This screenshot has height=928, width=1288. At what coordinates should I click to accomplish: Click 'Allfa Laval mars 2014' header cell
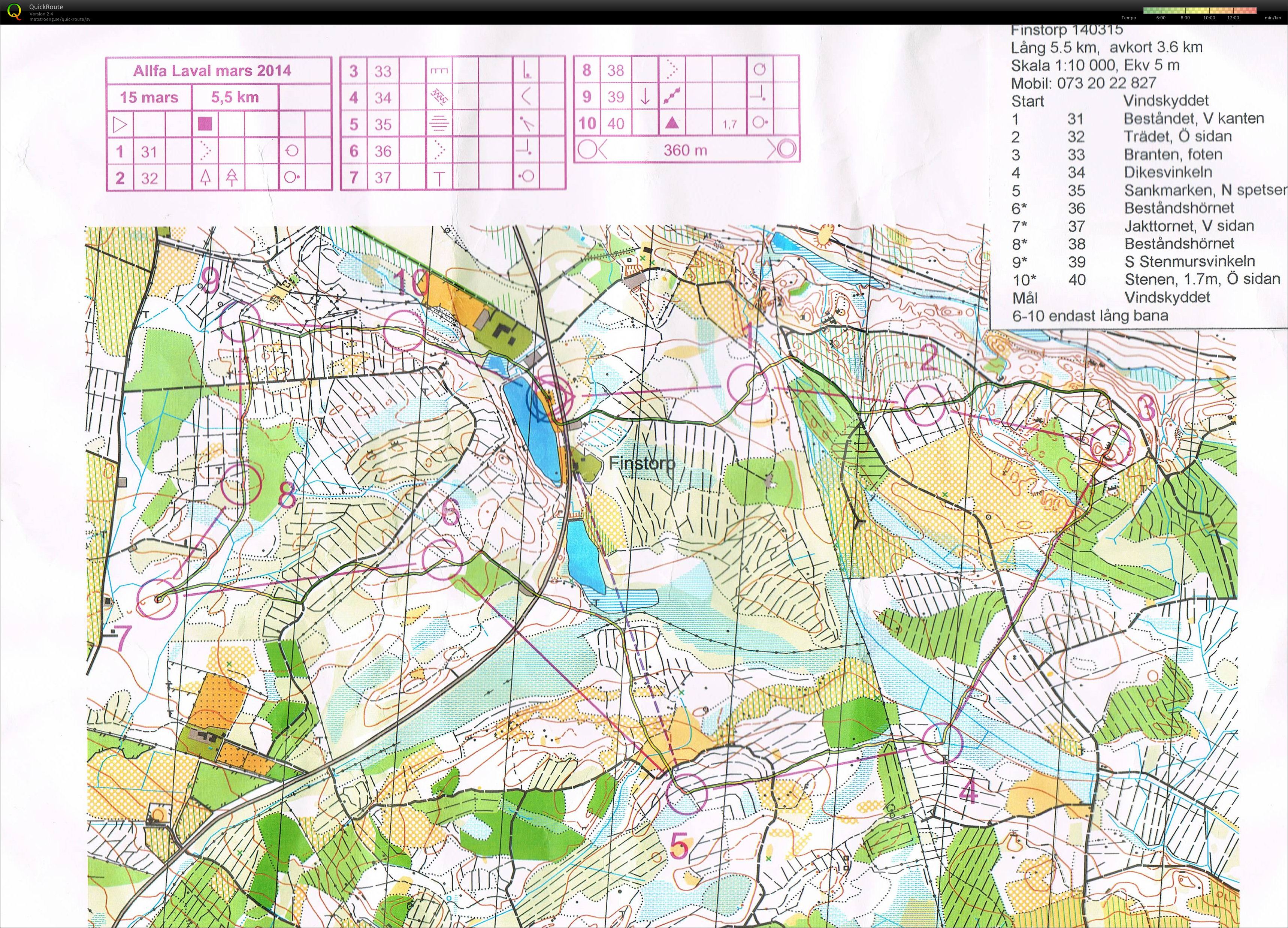click(x=219, y=71)
